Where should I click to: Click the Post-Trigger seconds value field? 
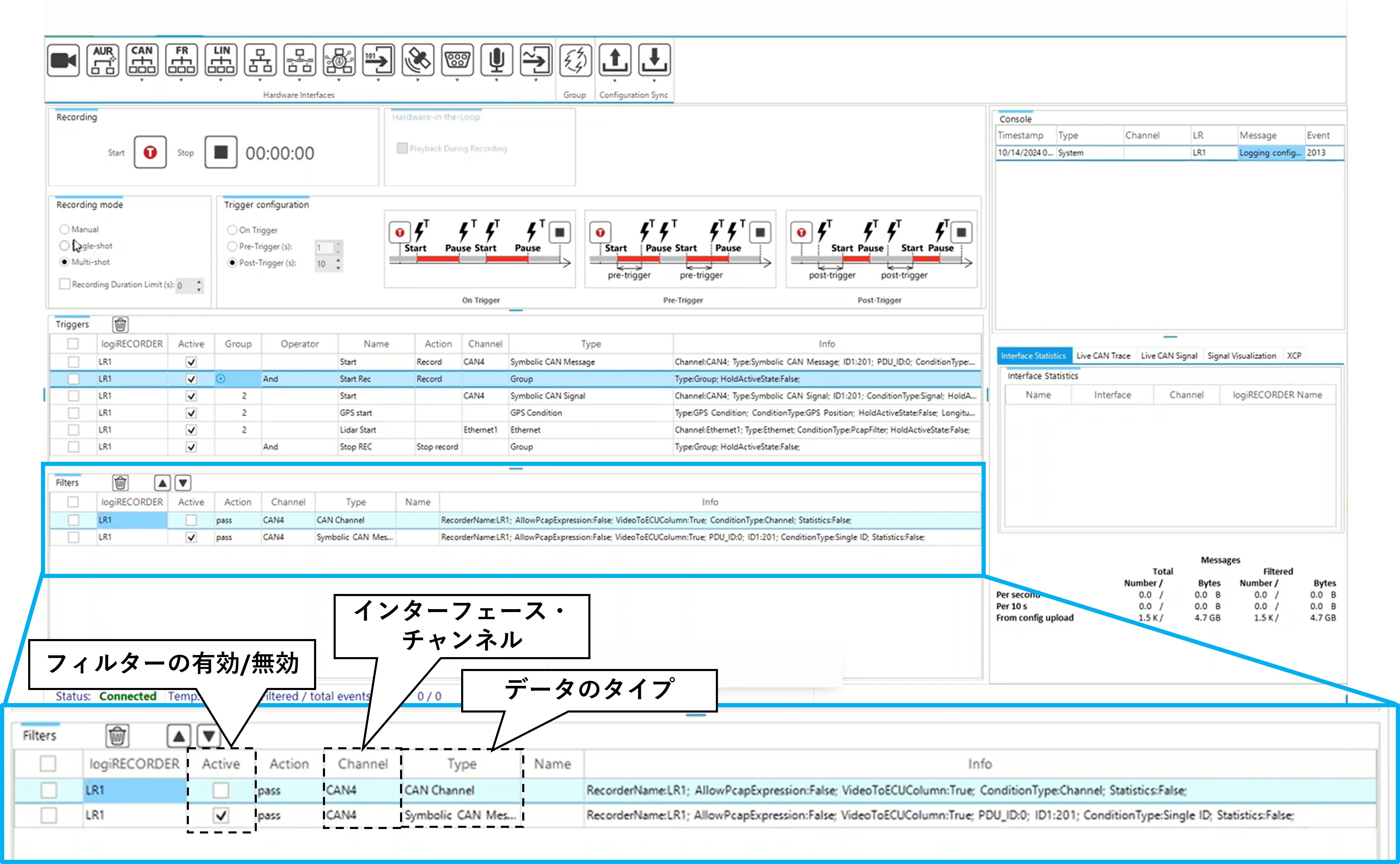point(324,264)
